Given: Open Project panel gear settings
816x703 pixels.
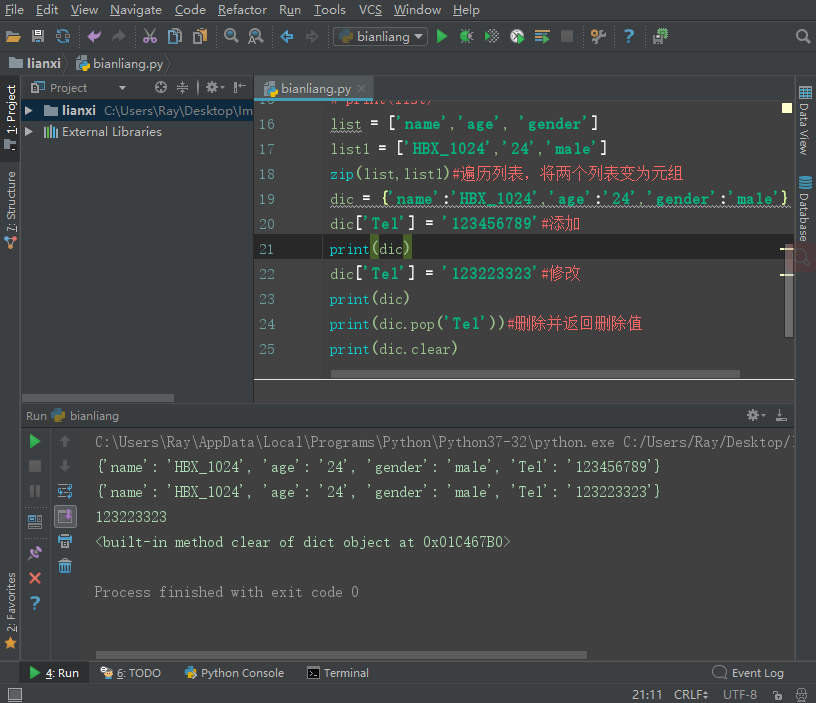Looking at the screenshot, I should pos(214,87).
